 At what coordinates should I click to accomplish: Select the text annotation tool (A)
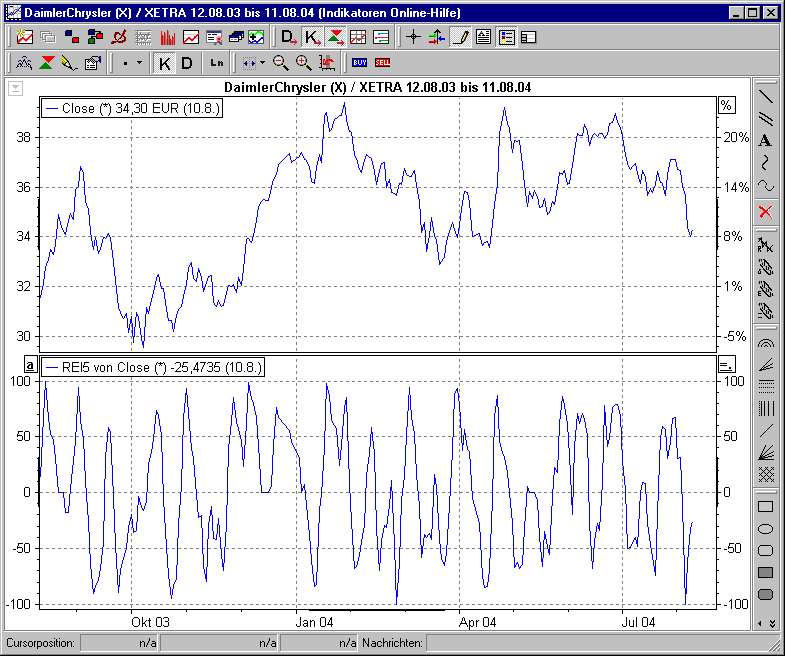point(765,140)
